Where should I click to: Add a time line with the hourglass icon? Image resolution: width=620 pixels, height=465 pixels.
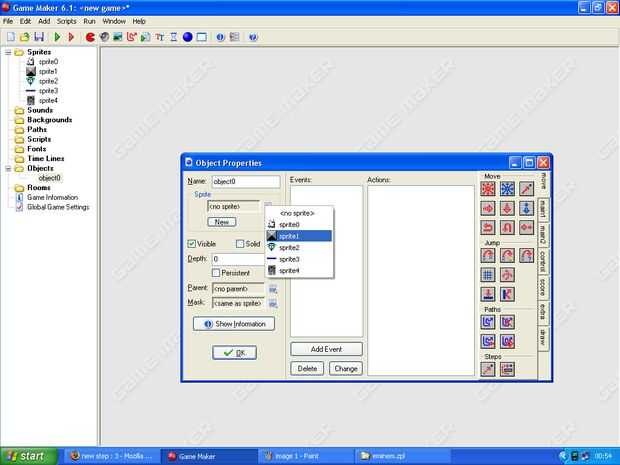click(x=174, y=37)
